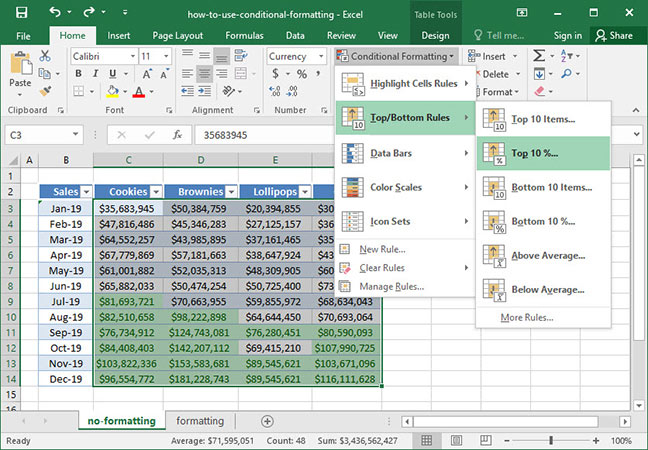The image size is (648, 450).
Task: Select the Format Painter brush
Action: tap(45, 91)
